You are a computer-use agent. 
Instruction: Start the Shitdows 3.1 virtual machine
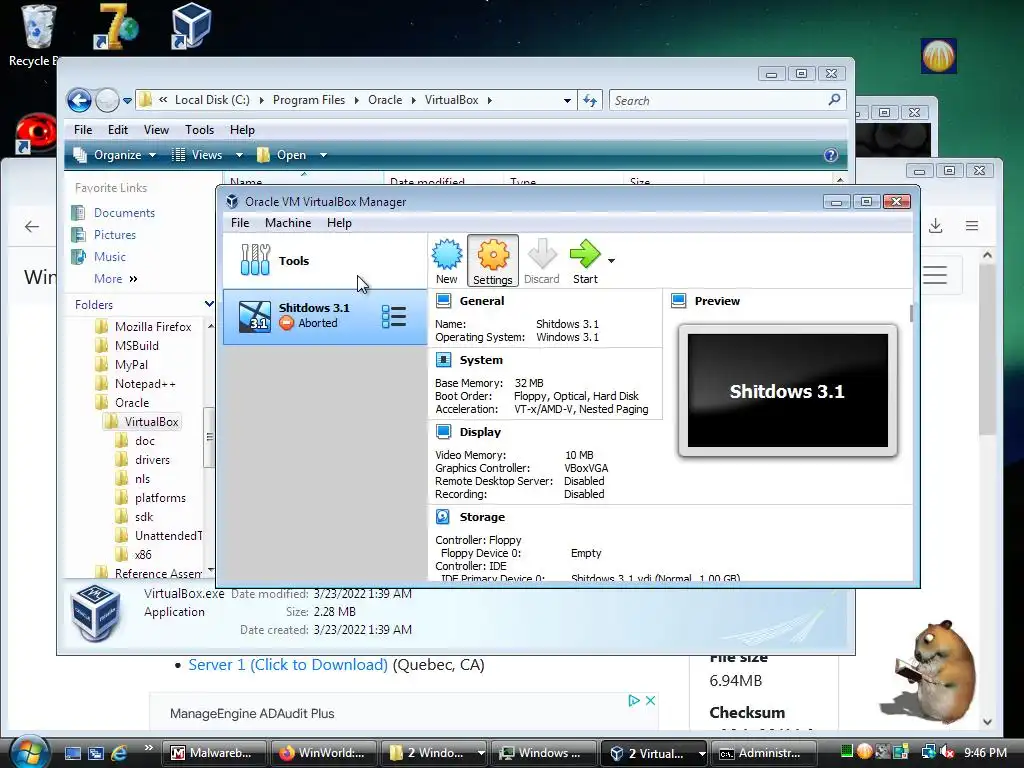(x=585, y=261)
